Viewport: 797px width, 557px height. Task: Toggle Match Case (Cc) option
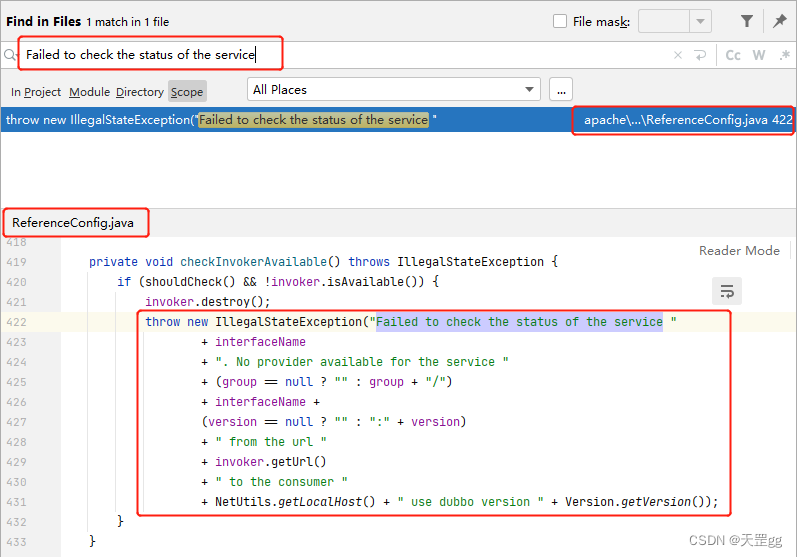click(732, 55)
